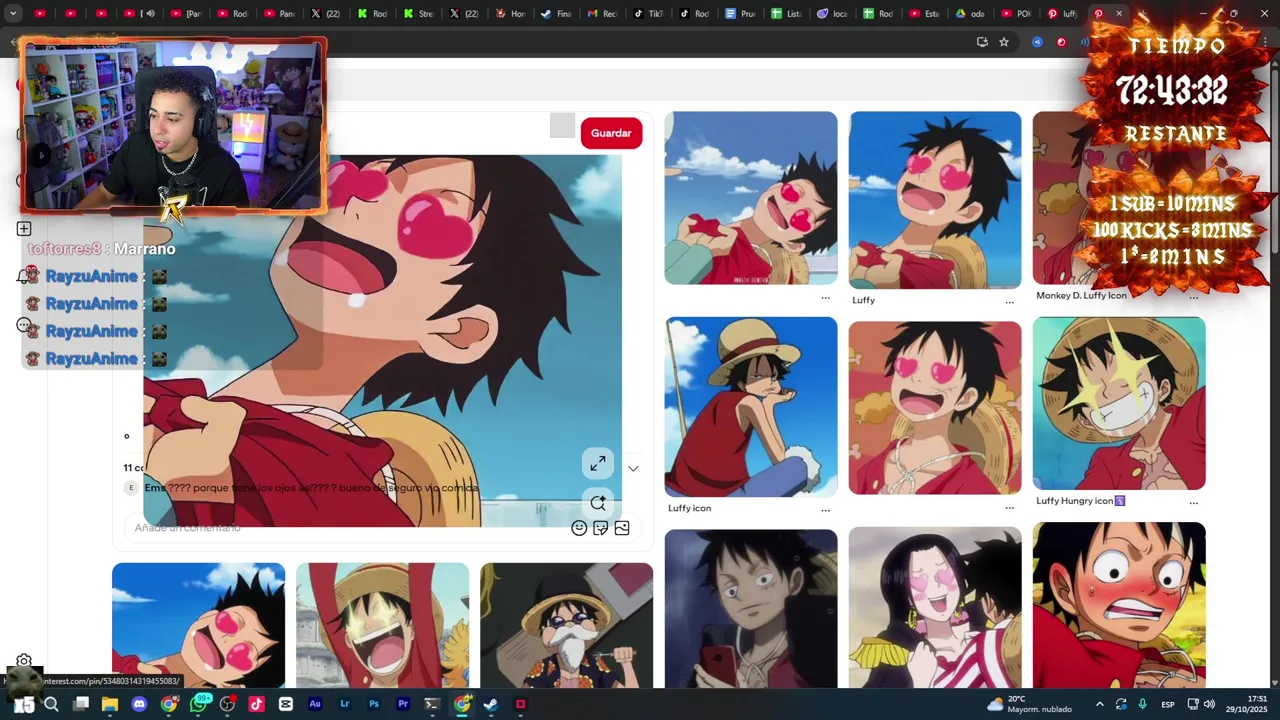Click the microphone icon in system tray

[x=1143, y=704]
